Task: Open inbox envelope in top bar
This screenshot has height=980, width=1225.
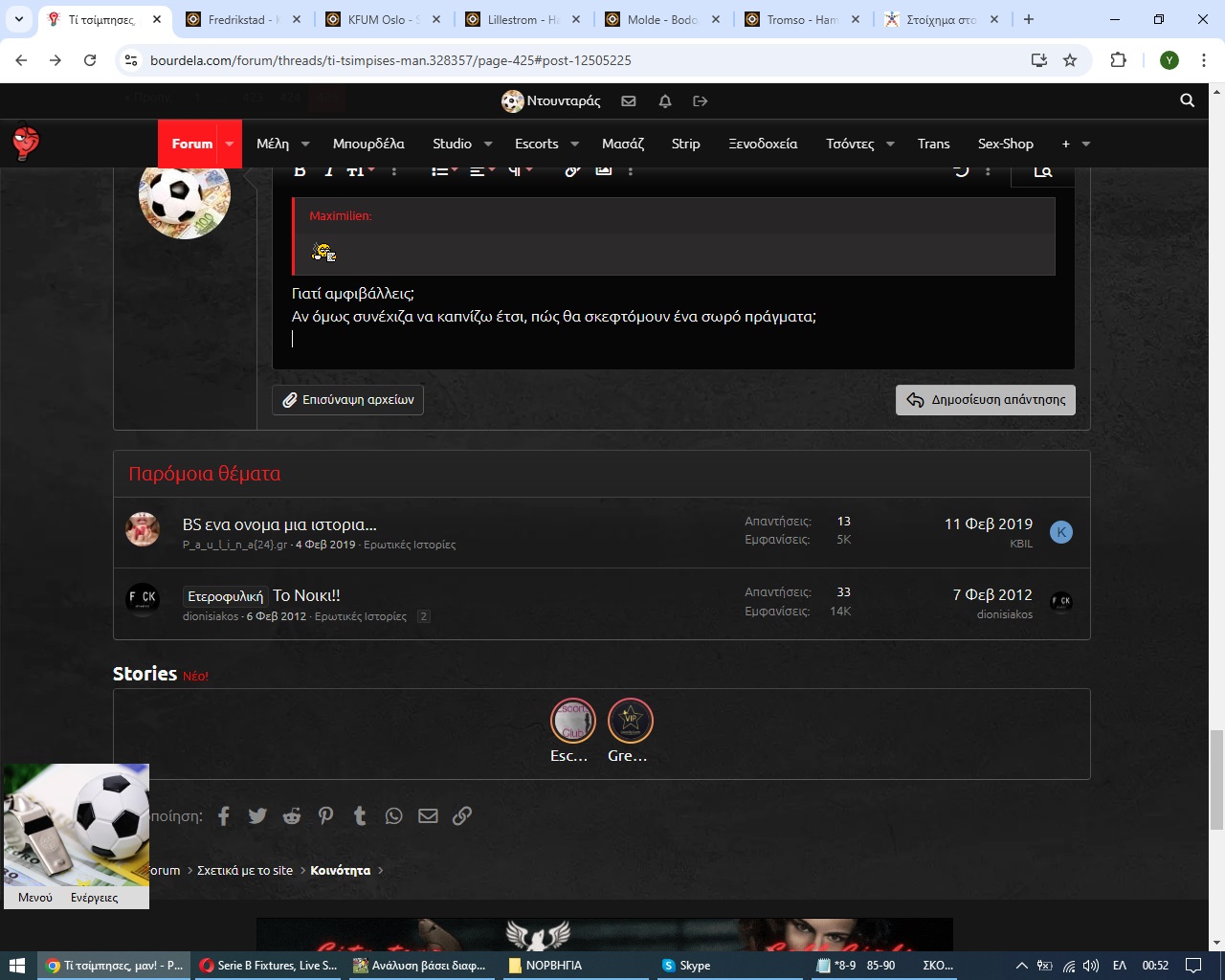Action: click(629, 100)
